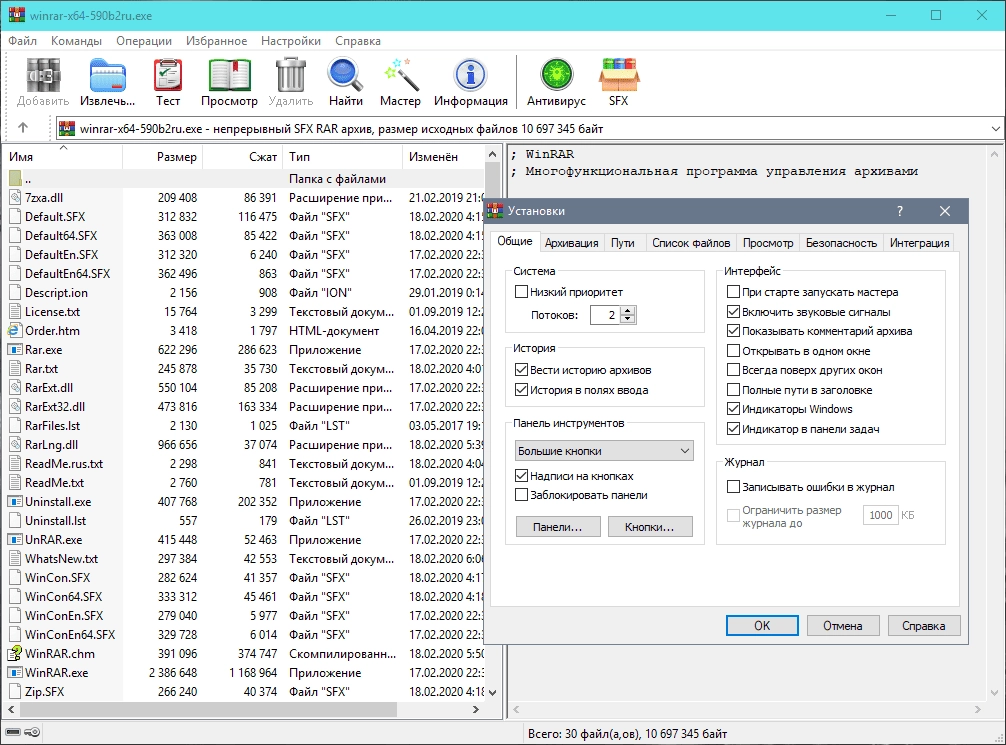Image resolution: width=1006 pixels, height=745 pixels.
Task: Expand the archive path address dropdown
Action: [x=995, y=128]
